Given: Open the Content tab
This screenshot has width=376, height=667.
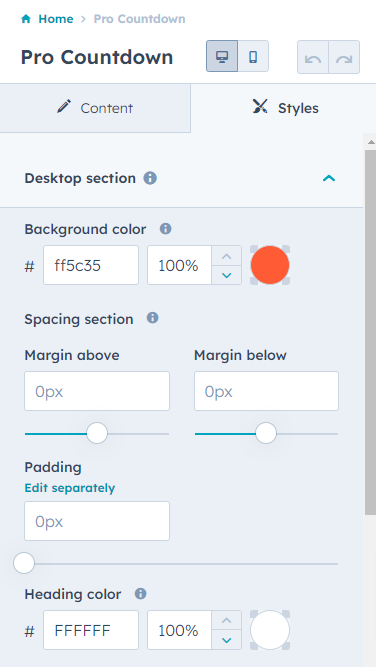Looking at the screenshot, I should (x=95, y=108).
